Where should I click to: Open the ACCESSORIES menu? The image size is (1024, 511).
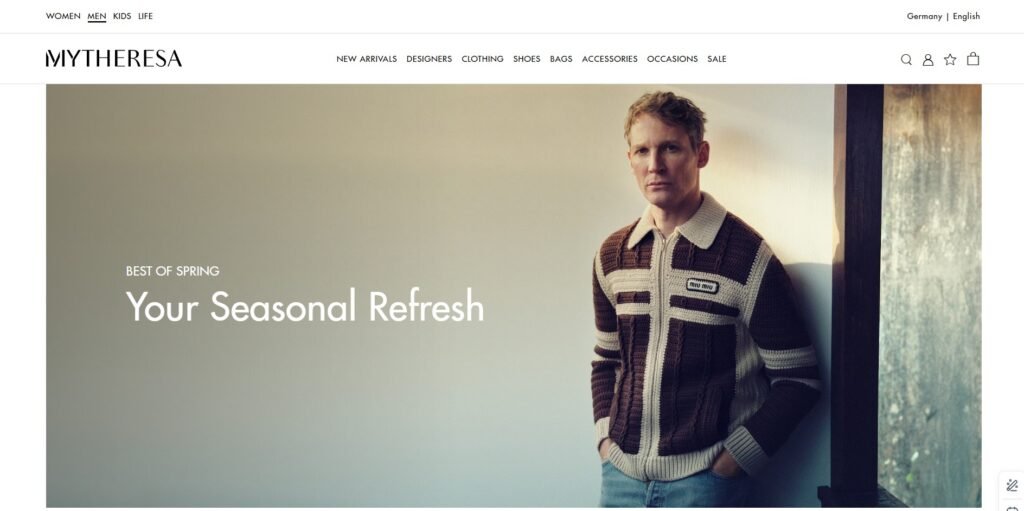609,59
